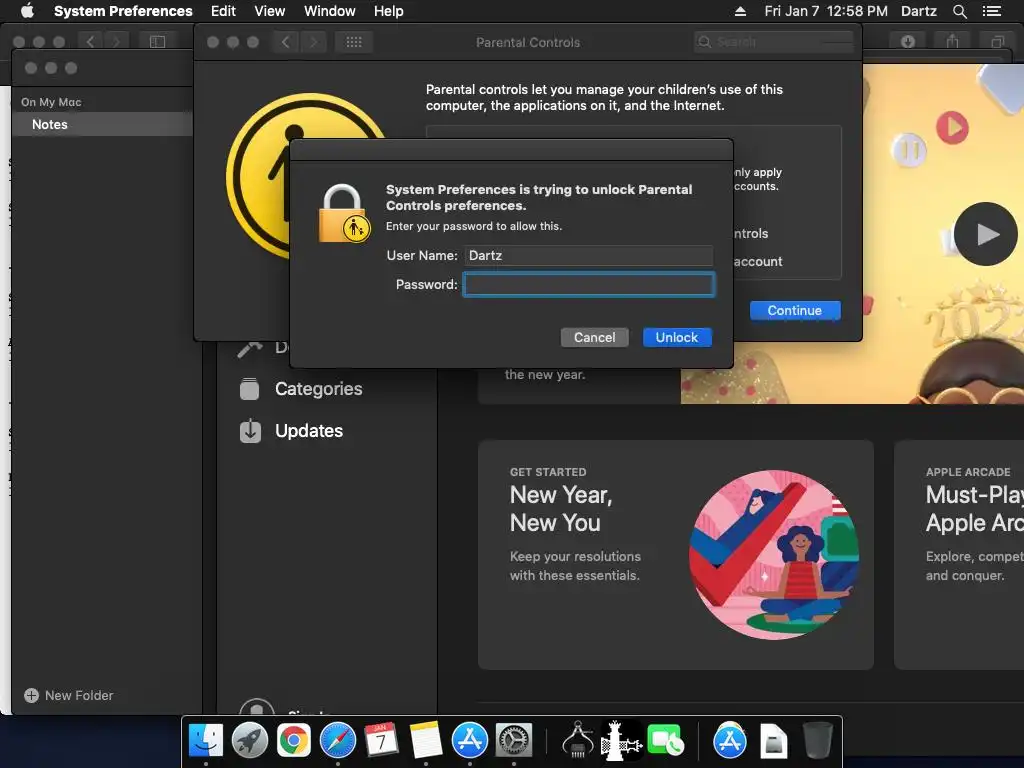Click Unlock in the password dialog

677,338
